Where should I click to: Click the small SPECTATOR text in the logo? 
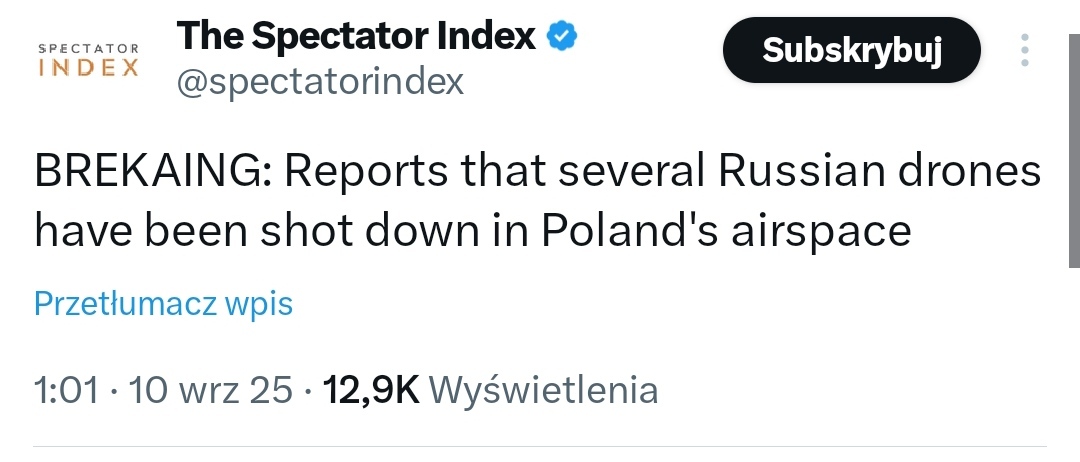coord(88,47)
